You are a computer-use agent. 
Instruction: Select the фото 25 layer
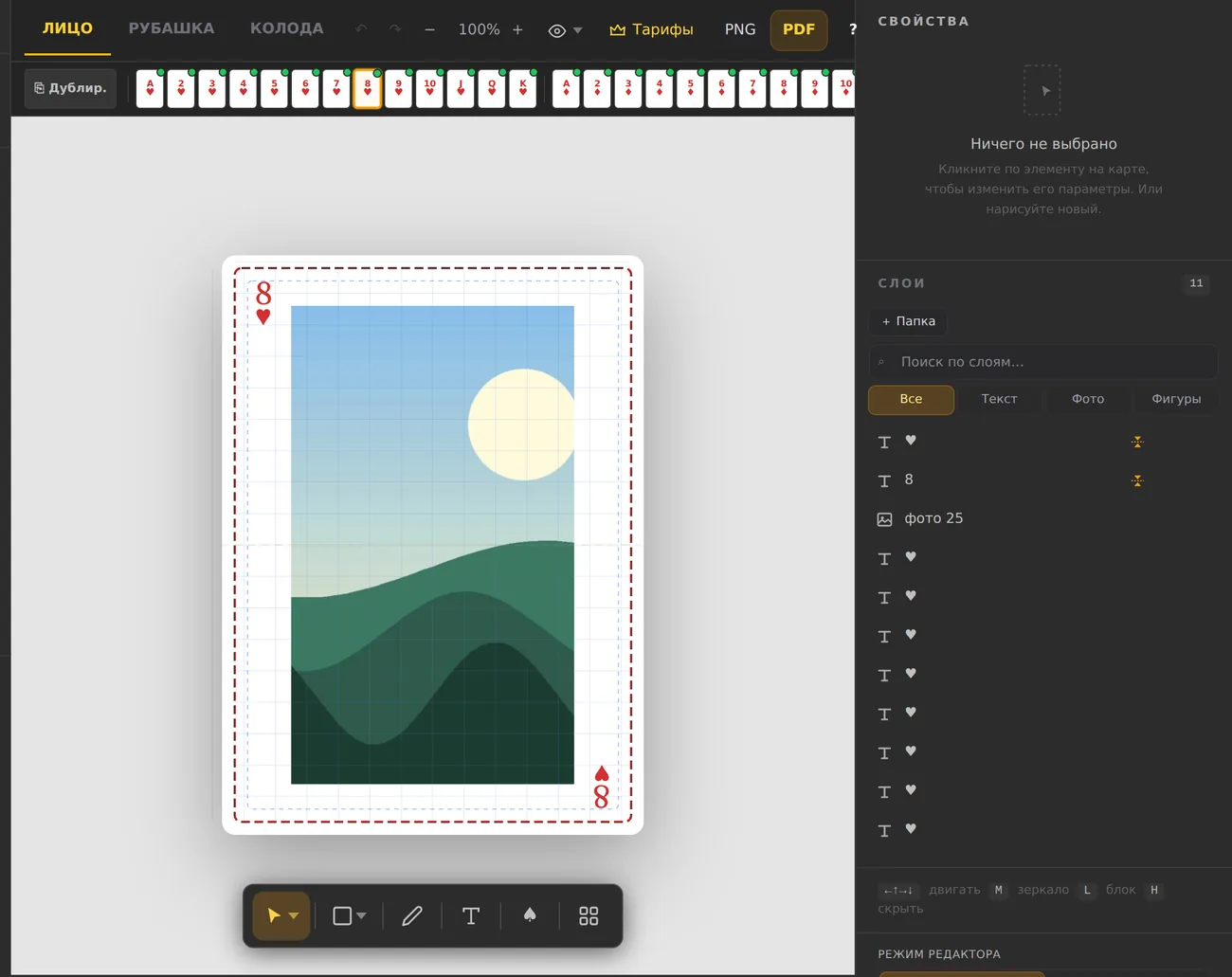1043,518
